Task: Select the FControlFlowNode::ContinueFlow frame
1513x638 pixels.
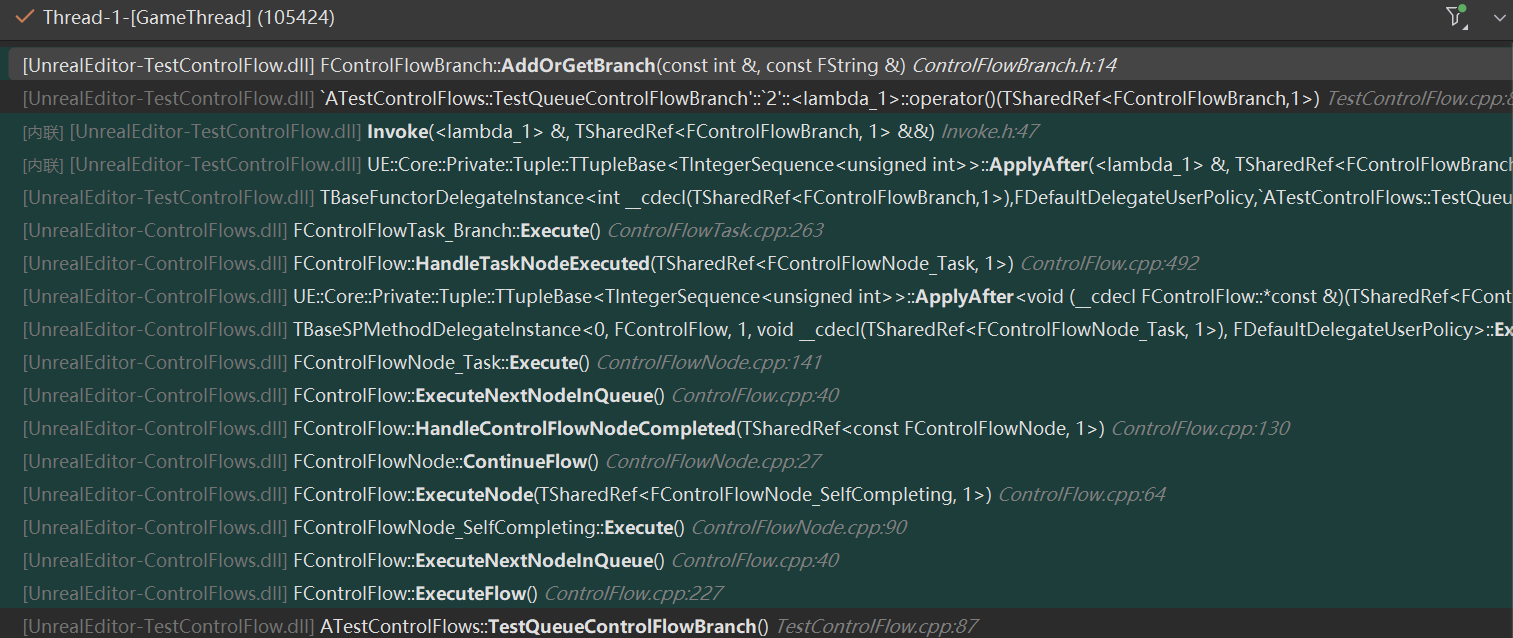Action: 446,461
